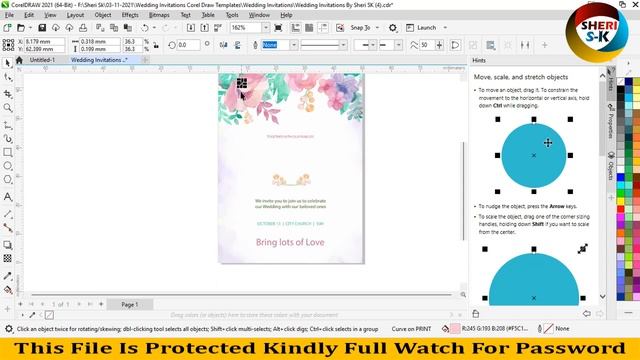Open the Launch dropdown

pyautogui.click(x=445, y=28)
